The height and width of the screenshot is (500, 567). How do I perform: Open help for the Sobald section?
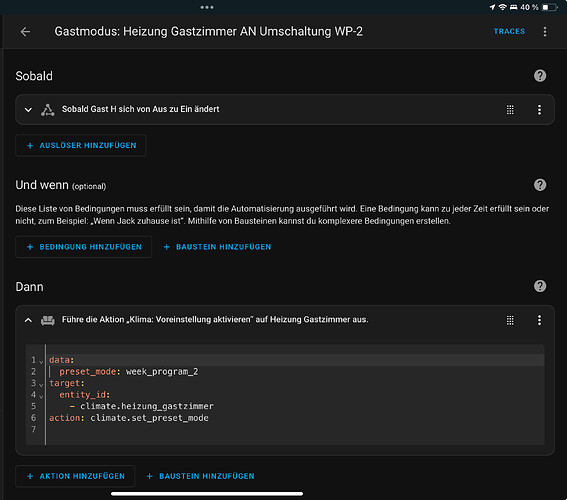[540, 76]
